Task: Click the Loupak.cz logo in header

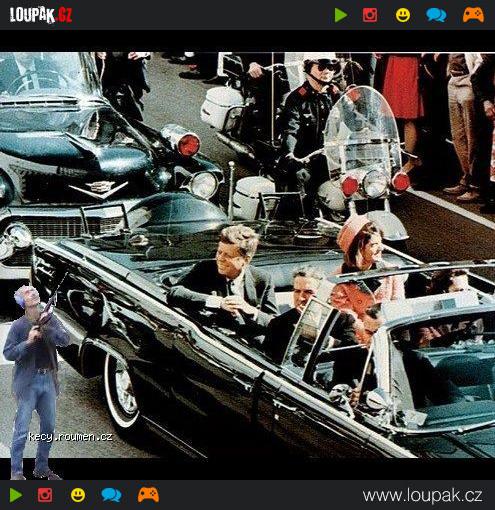Action: (x=41, y=15)
